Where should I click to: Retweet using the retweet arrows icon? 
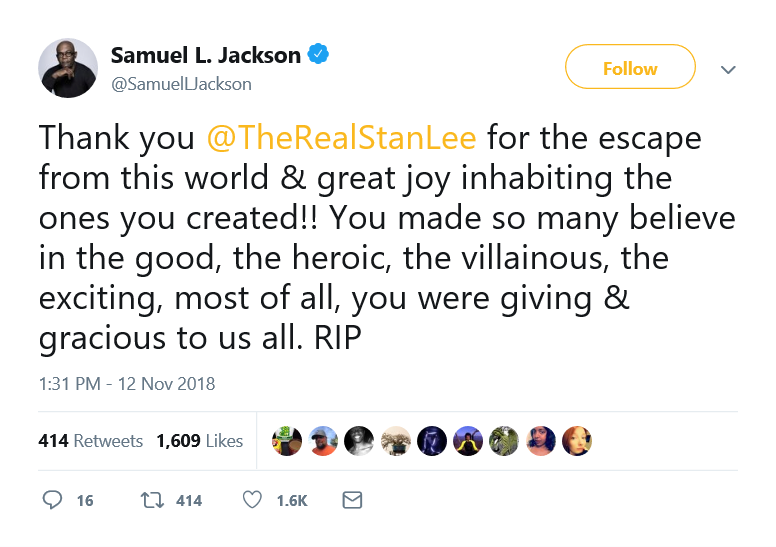pyautogui.click(x=152, y=500)
